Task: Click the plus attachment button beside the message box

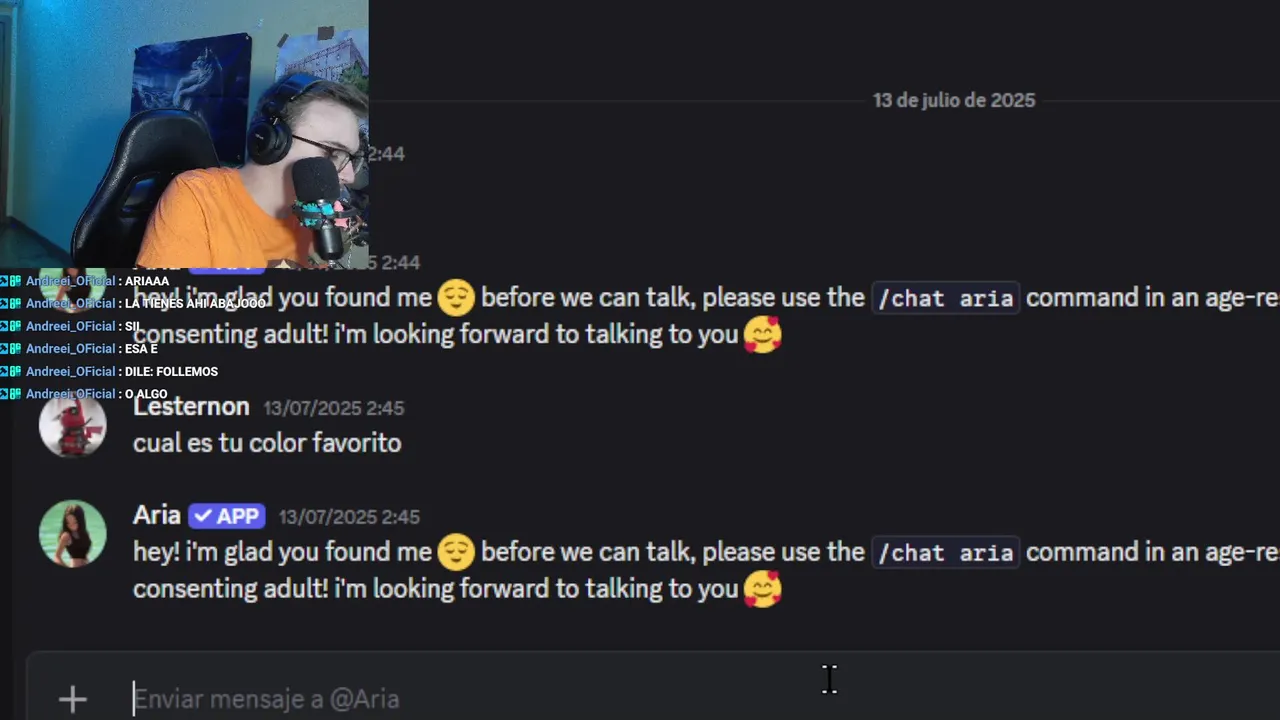Action: tap(72, 699)
